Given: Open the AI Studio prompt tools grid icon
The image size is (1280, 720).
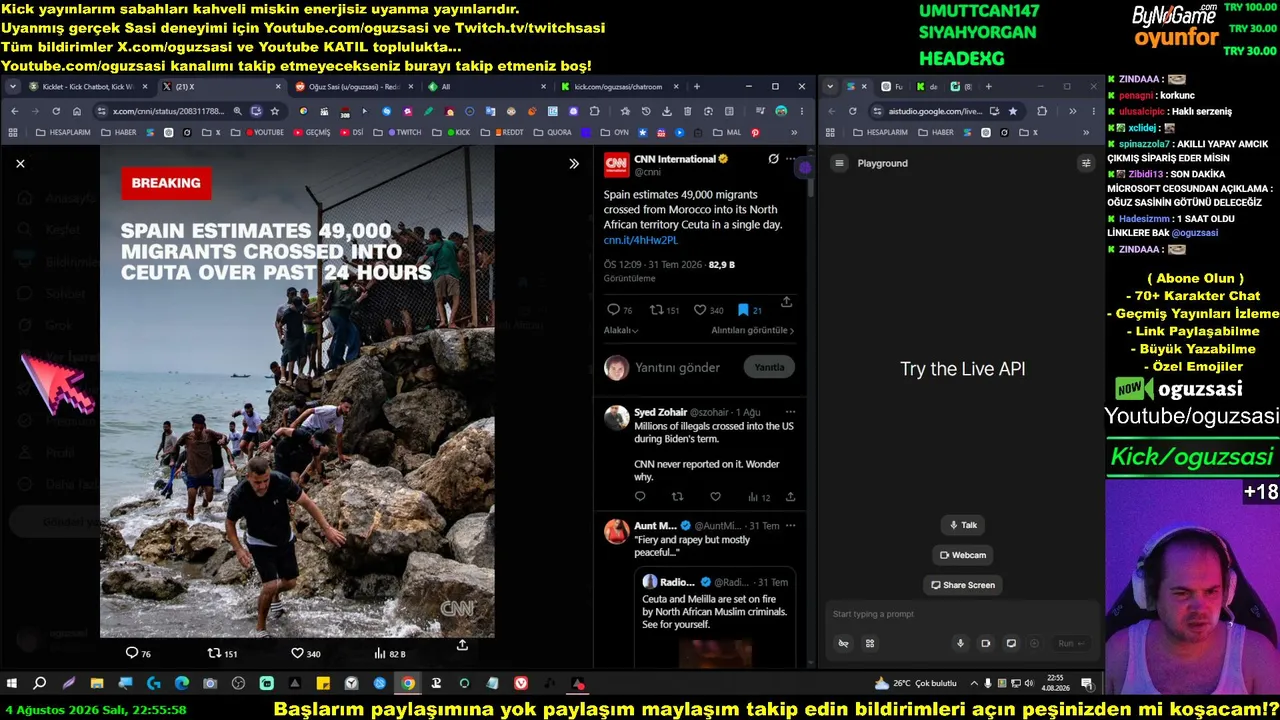Looking at the screenshot, I should [870, 644].
